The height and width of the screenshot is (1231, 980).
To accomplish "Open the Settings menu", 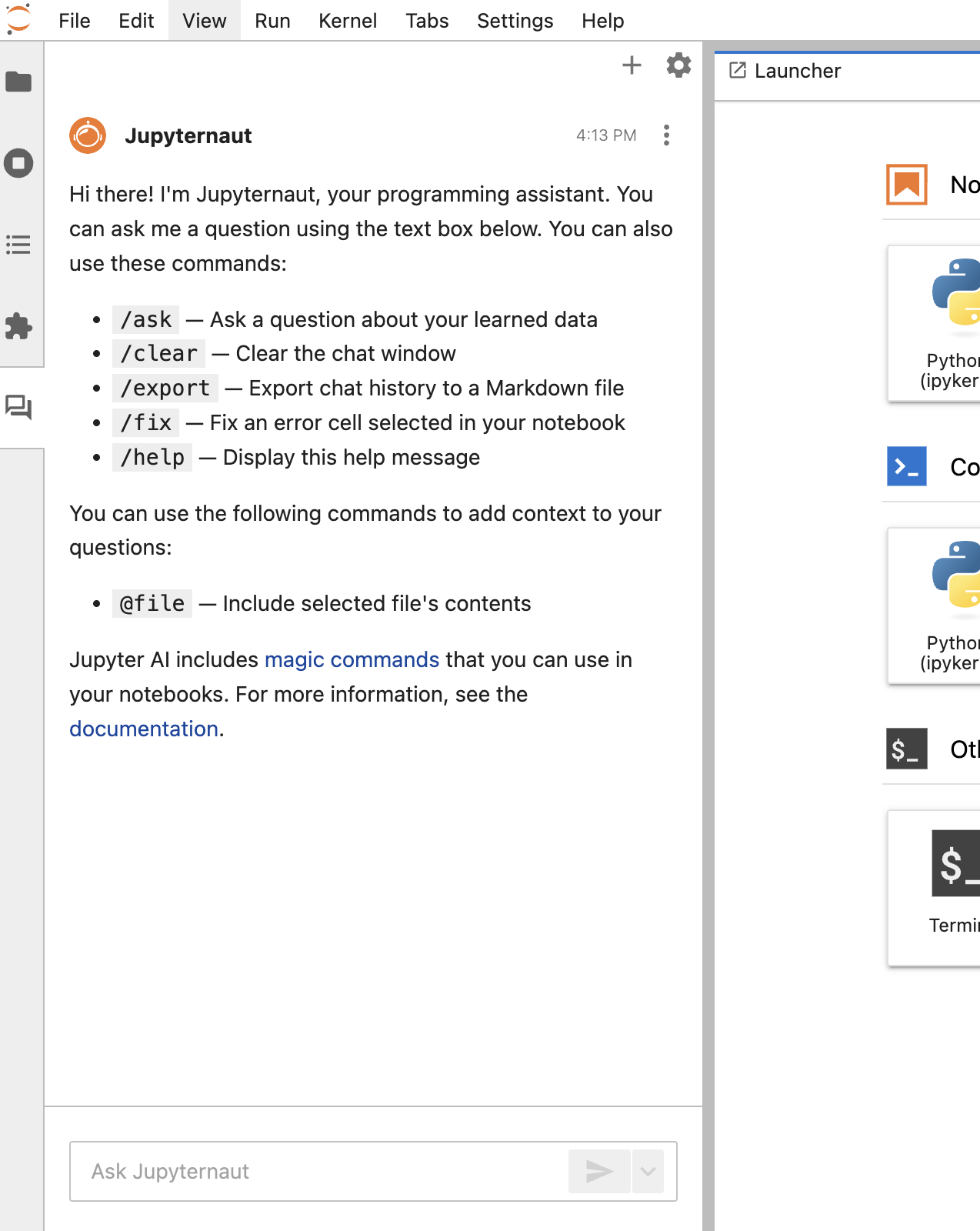I will (x=515, y=21).
